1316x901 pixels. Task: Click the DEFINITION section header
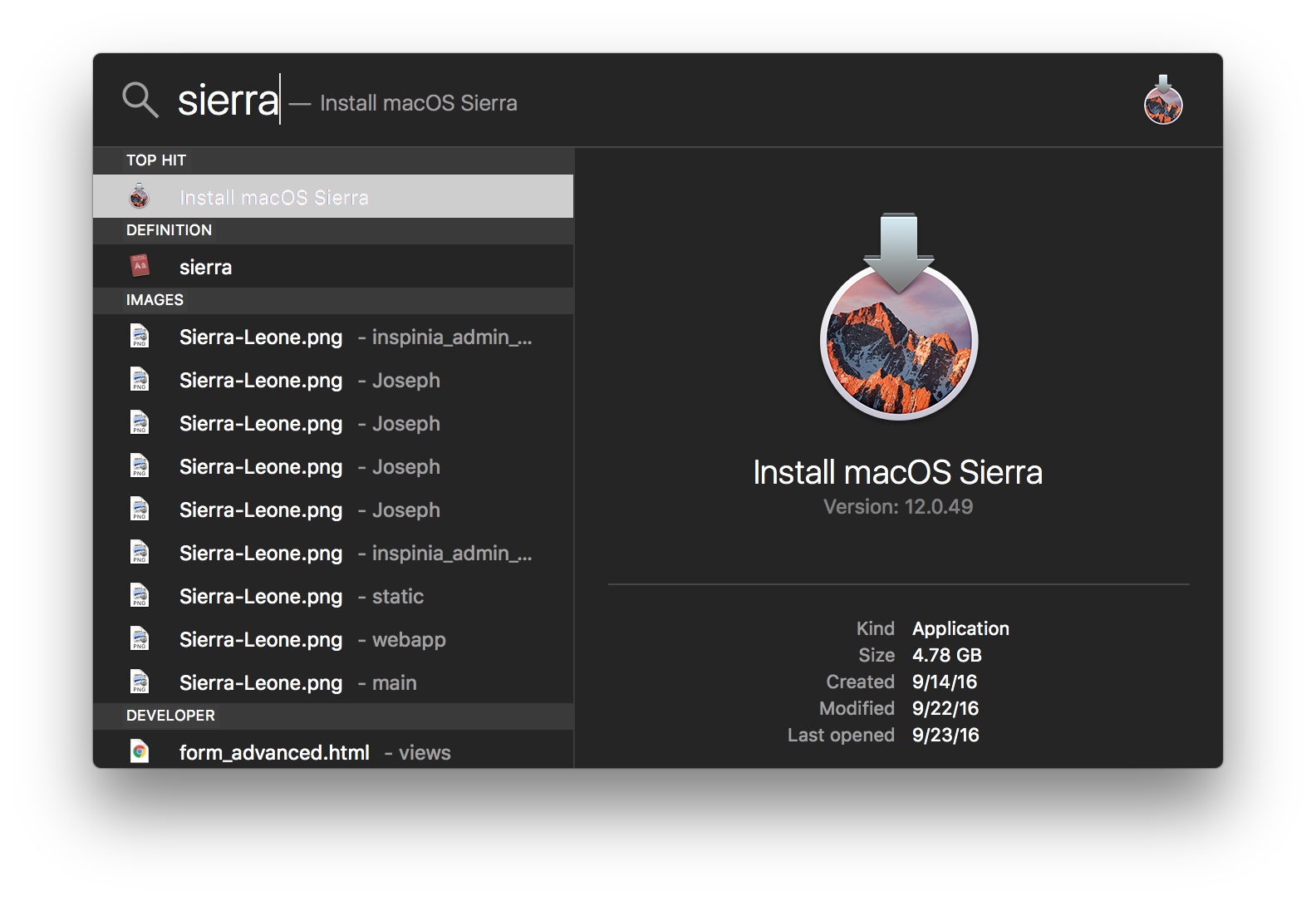click(x=333, y=230)
